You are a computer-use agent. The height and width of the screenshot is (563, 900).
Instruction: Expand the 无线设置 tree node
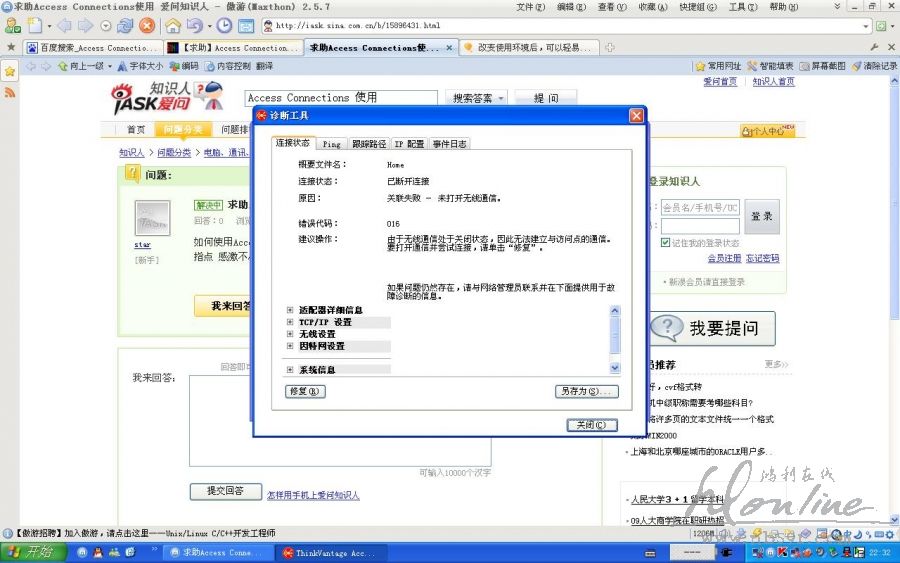[x=290, y=334]
